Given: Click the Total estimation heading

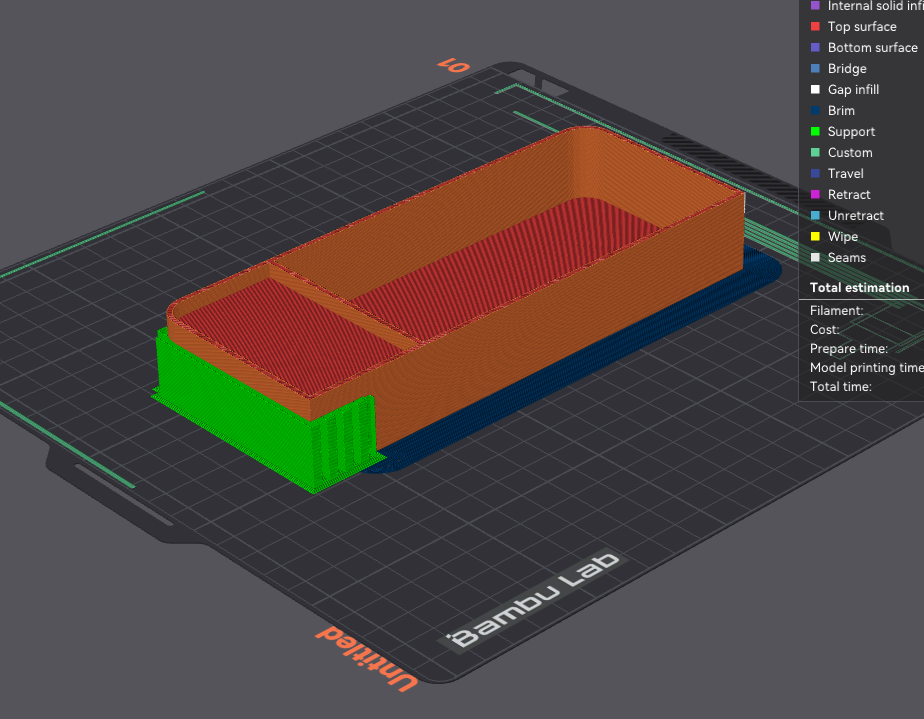Looking at the screenshot, I should tap(859, 288).
